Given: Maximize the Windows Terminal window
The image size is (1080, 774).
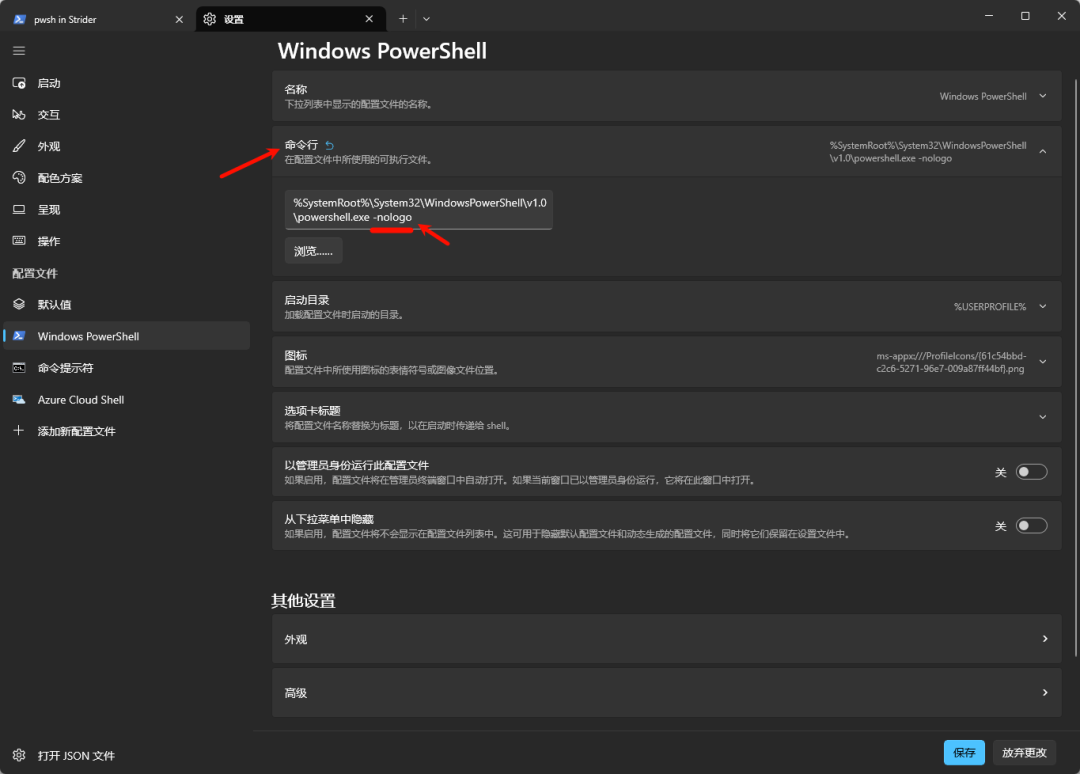Looking at the screenshot, I should coord(1025,16).
